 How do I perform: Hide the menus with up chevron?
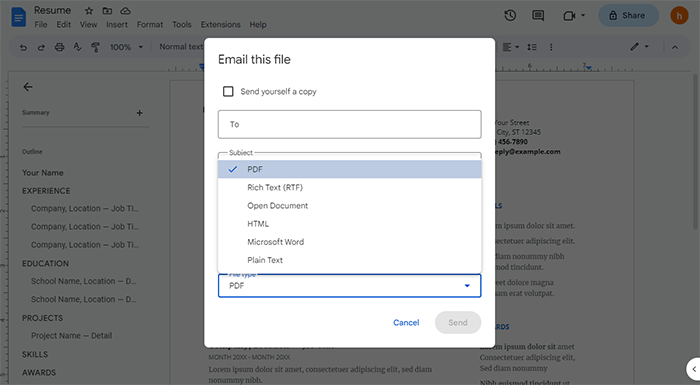(675, 47)
